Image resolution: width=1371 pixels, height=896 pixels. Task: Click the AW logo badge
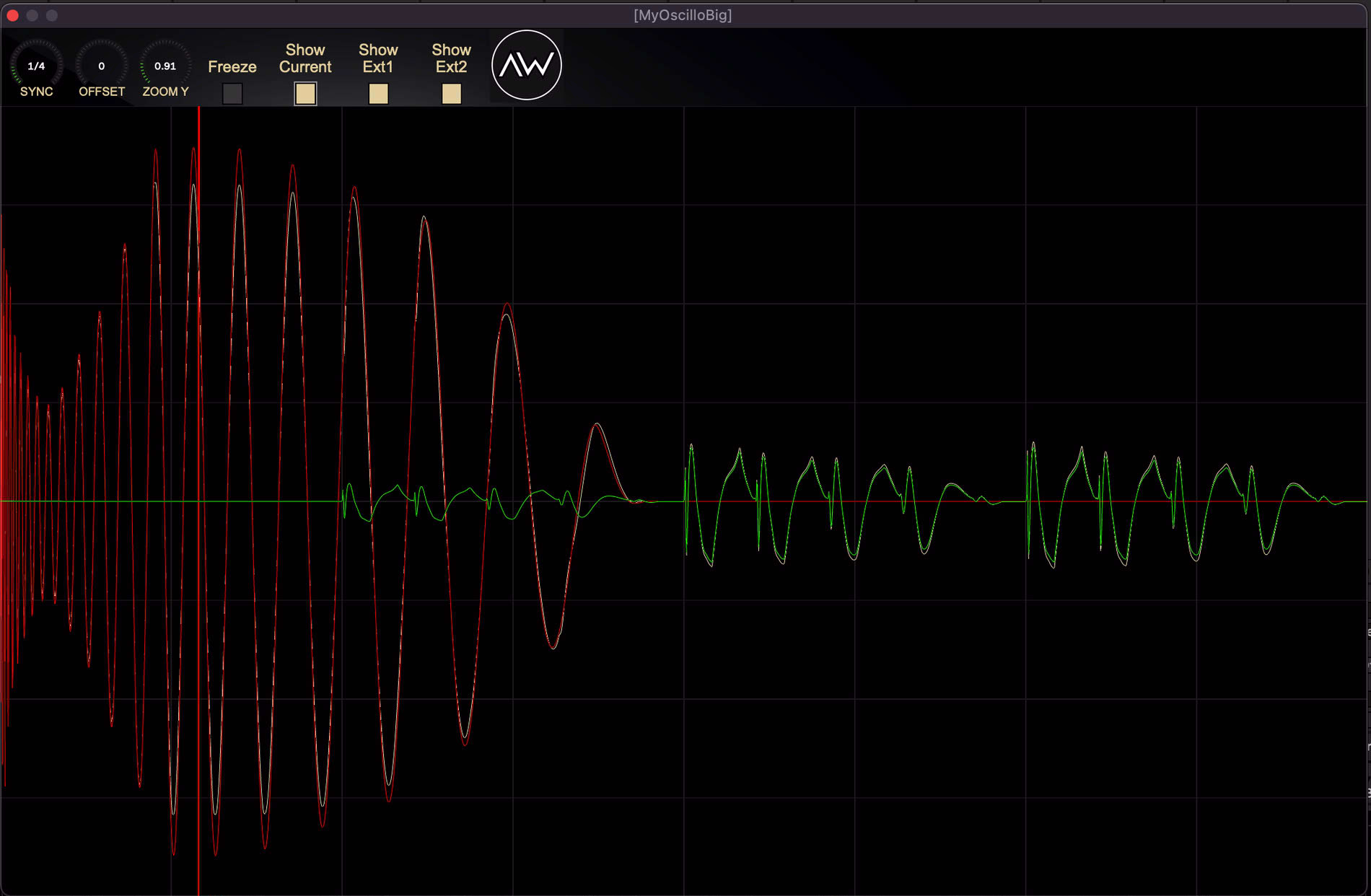coord(526,65)
